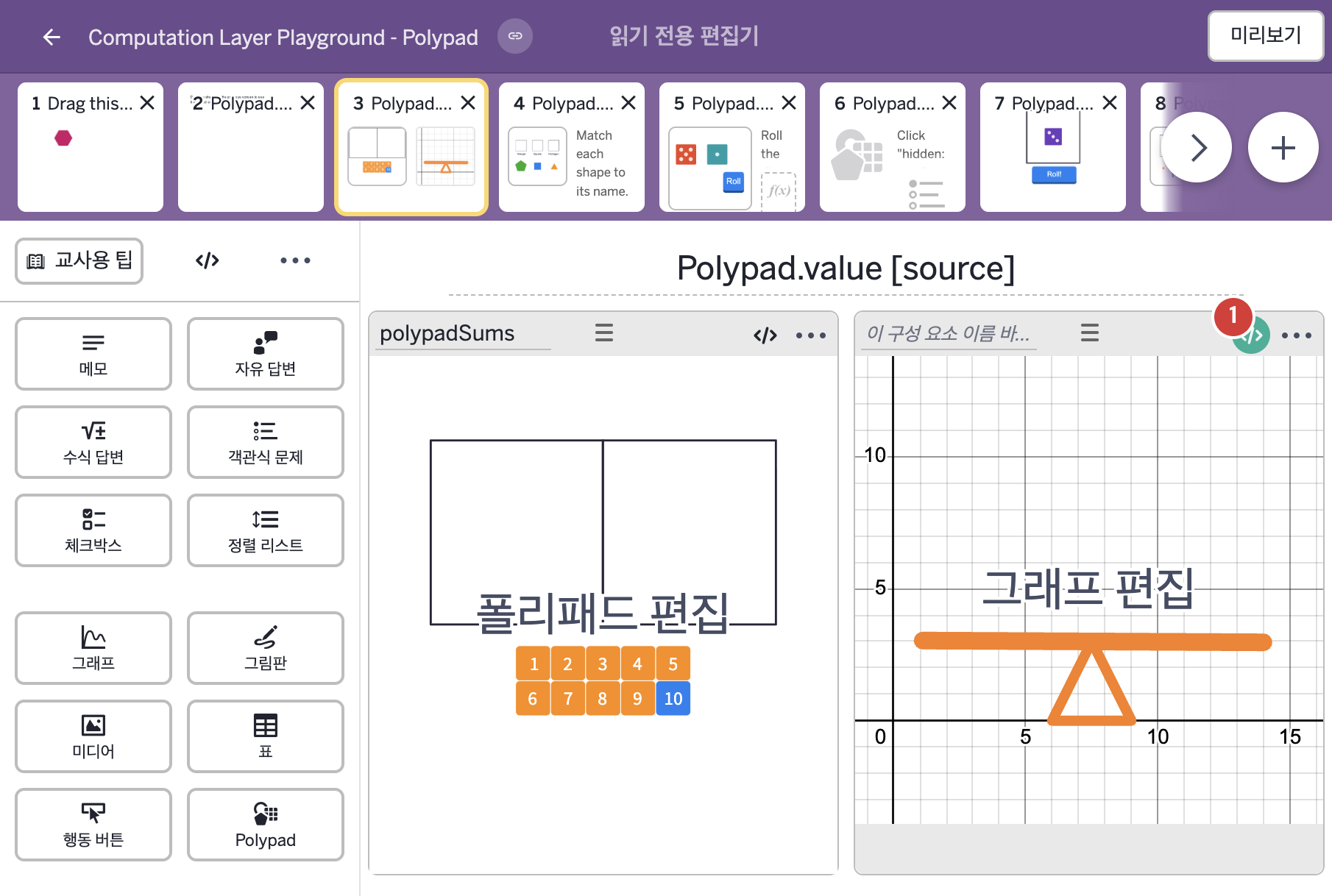
Task: Open screen-level computation layer code icon
Action: (208, 260)
